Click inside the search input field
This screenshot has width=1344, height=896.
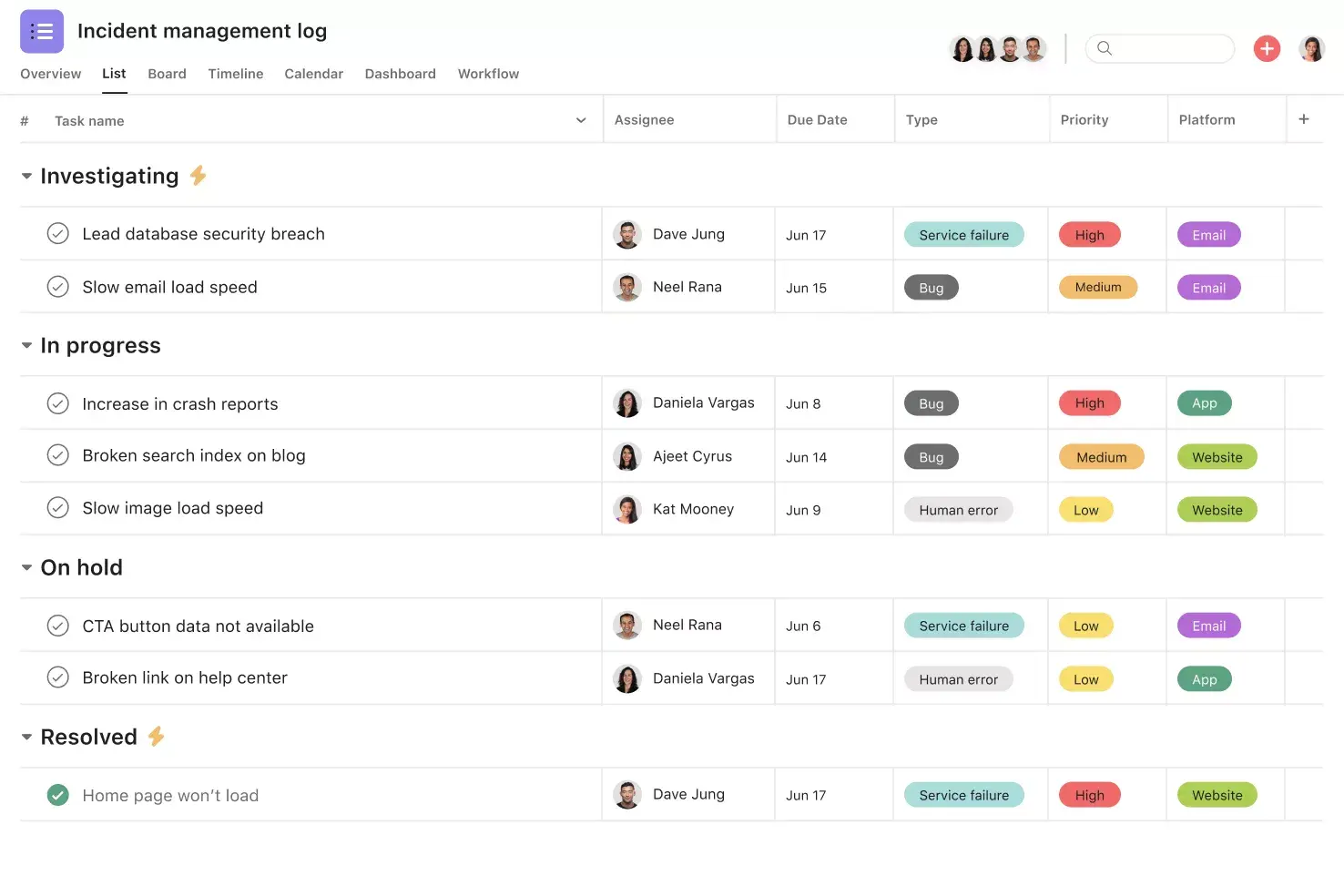pos(1166,48)
